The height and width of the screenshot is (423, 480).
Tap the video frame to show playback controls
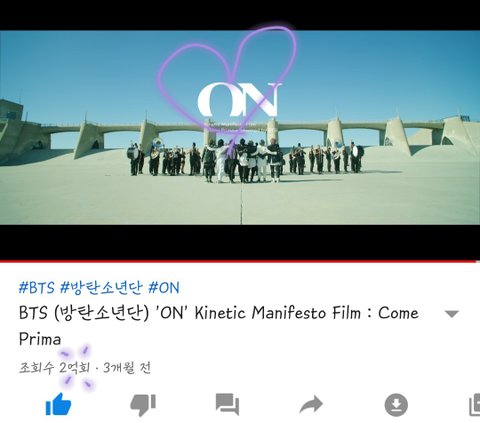point(240,128)
